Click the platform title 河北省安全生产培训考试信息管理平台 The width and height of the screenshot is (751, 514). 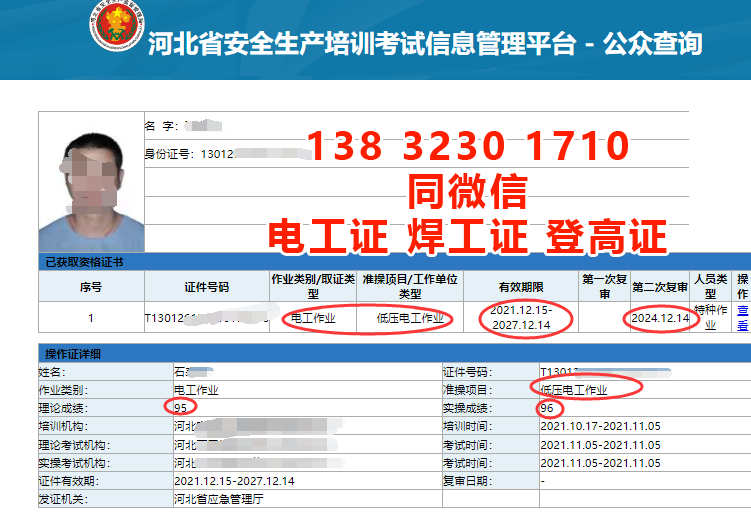360,44
